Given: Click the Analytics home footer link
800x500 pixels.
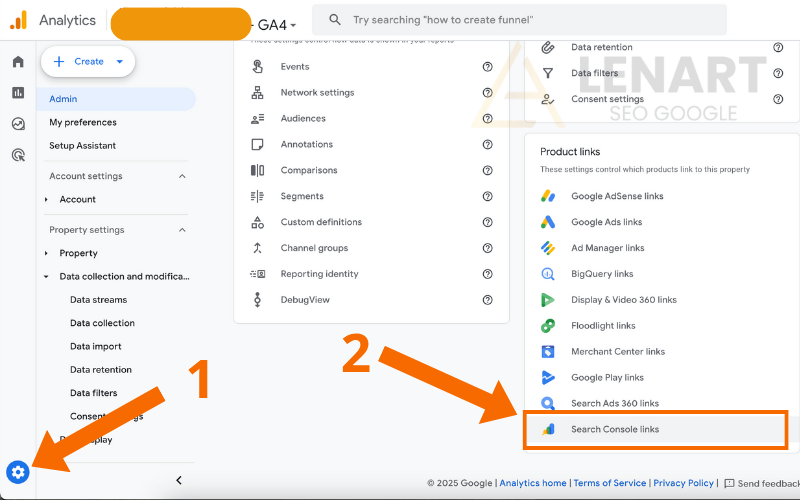Looking at the screenshot, I should coord(533,483).
